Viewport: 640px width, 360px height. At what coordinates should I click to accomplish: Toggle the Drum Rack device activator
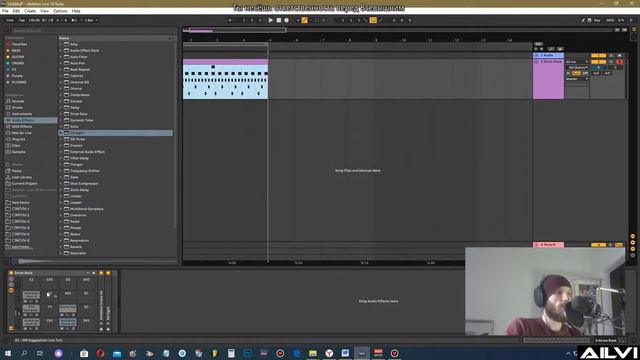tap(11, 273)
